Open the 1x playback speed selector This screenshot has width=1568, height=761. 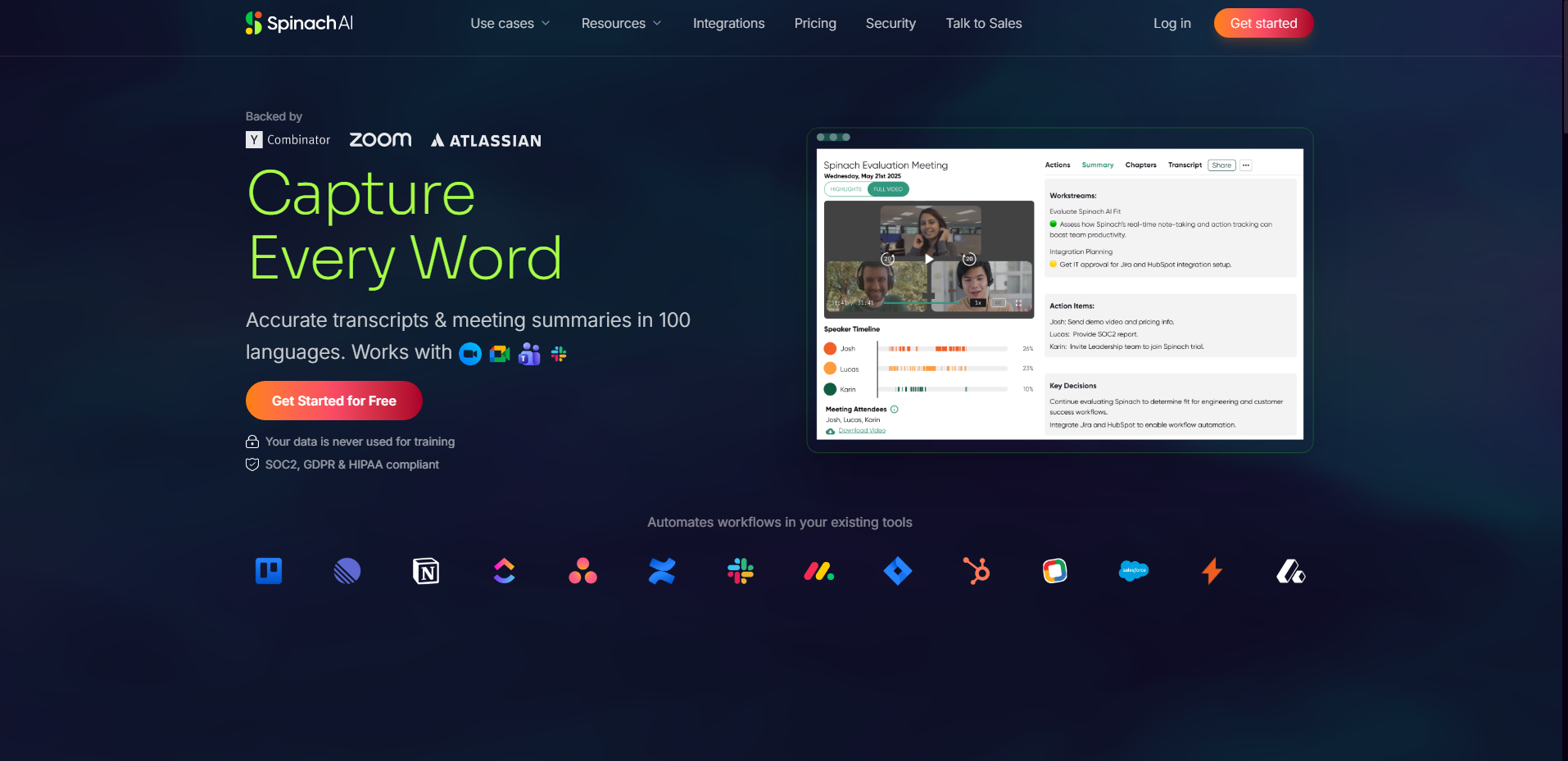click(977, 303)
